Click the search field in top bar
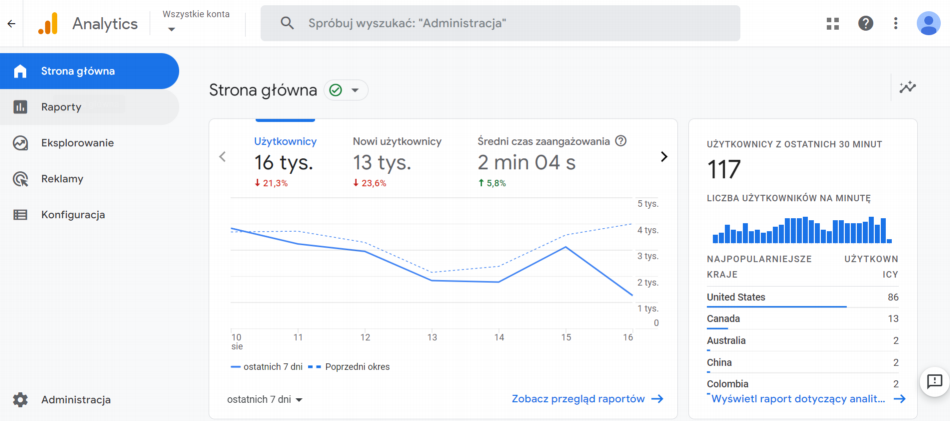Screen dimensions: 950x421 500,23
